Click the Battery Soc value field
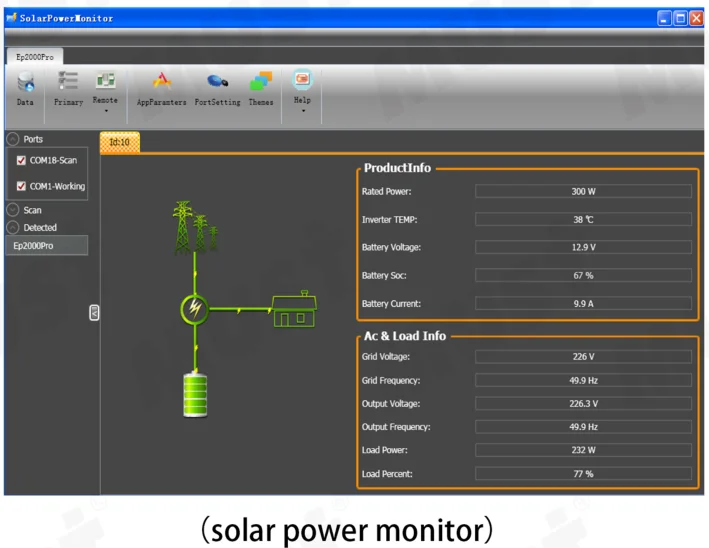 tap(583, 275)
